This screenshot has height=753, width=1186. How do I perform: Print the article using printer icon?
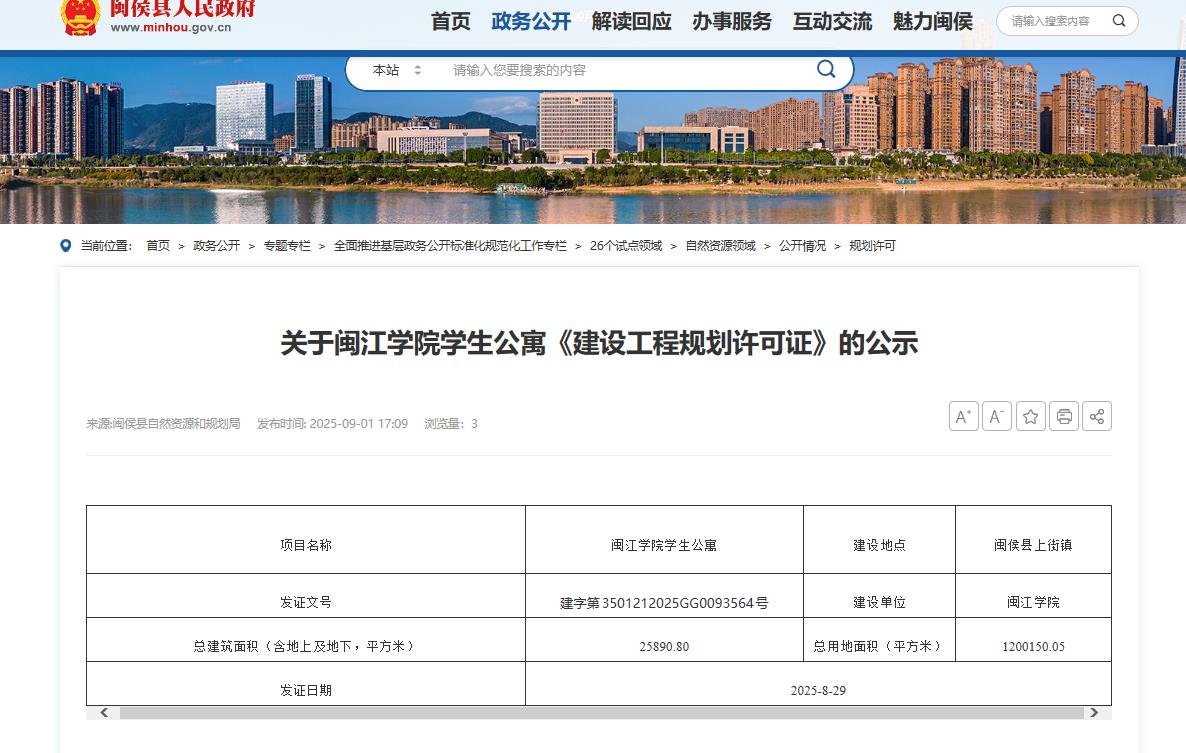1063,416
